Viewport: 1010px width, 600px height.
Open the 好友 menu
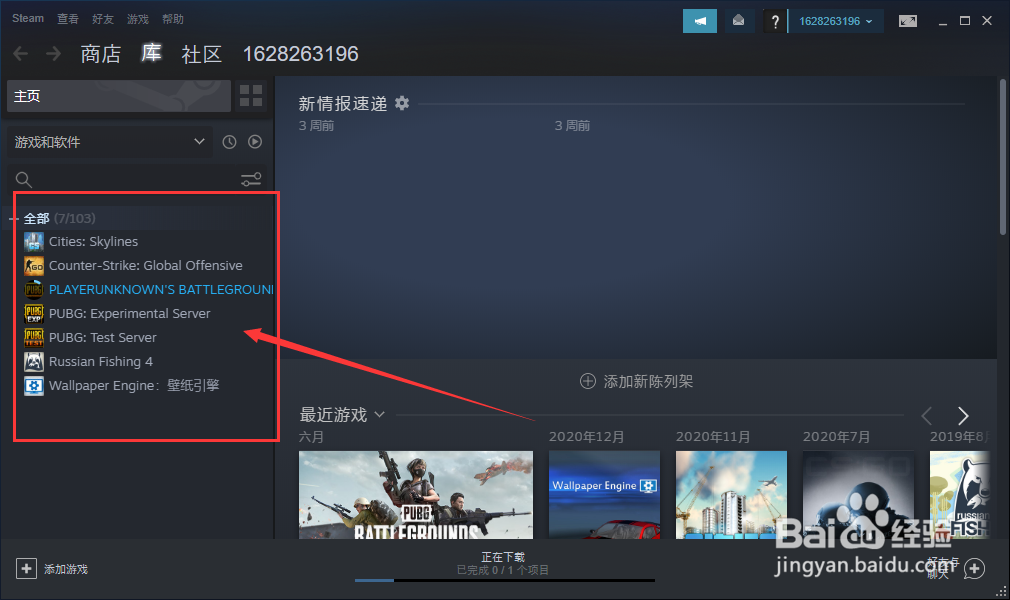[103, 19]
